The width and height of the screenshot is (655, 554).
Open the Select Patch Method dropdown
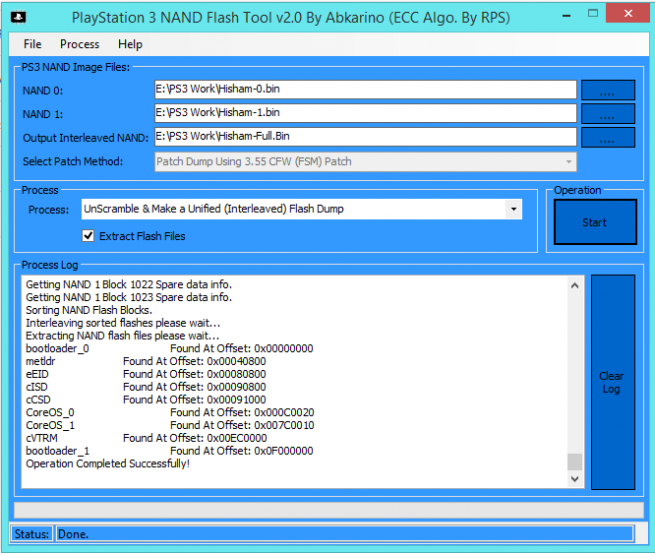click(365, 161)
